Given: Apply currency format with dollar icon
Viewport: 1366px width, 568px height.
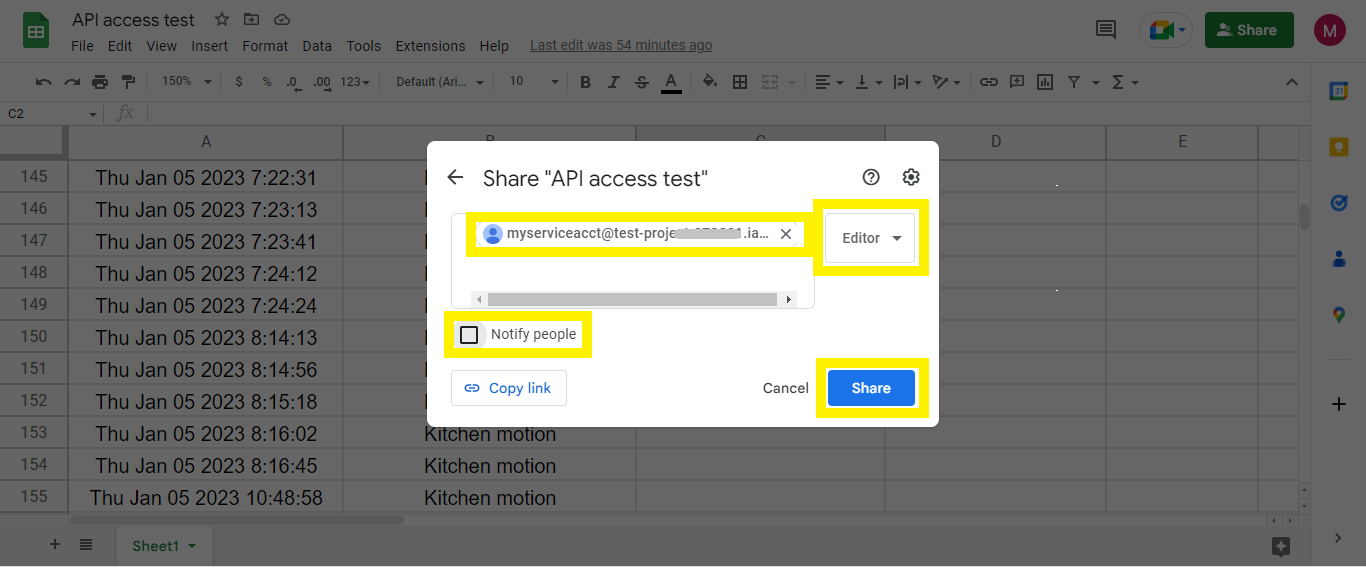Looking at the screenshot, I should (239, 82).
